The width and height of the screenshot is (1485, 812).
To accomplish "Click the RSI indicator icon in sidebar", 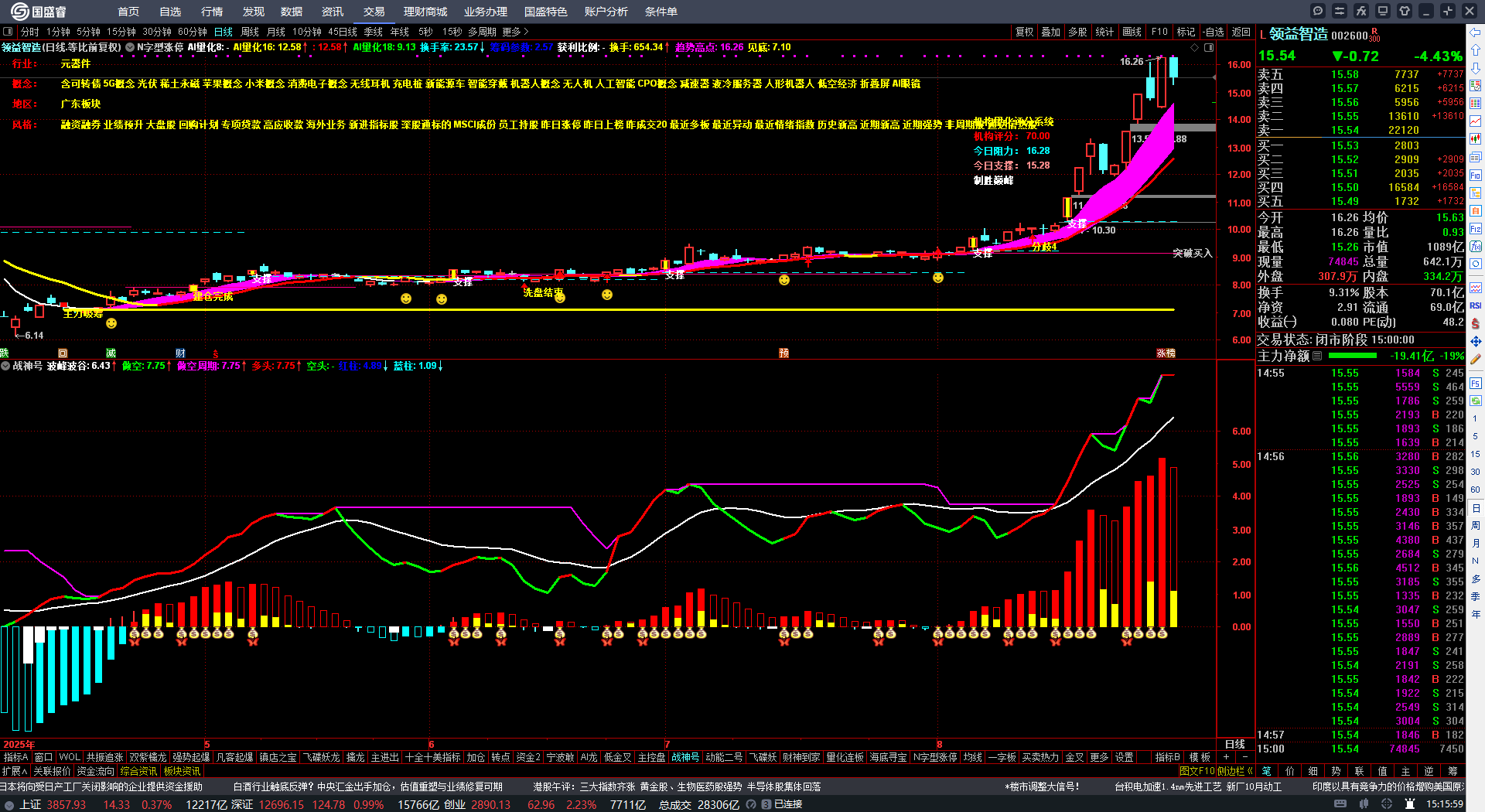I will point(1476,305).
